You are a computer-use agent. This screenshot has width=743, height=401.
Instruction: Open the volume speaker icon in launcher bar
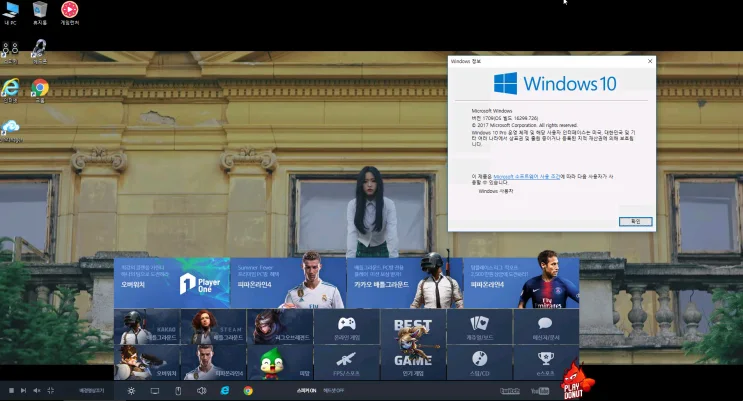point(201,391)
